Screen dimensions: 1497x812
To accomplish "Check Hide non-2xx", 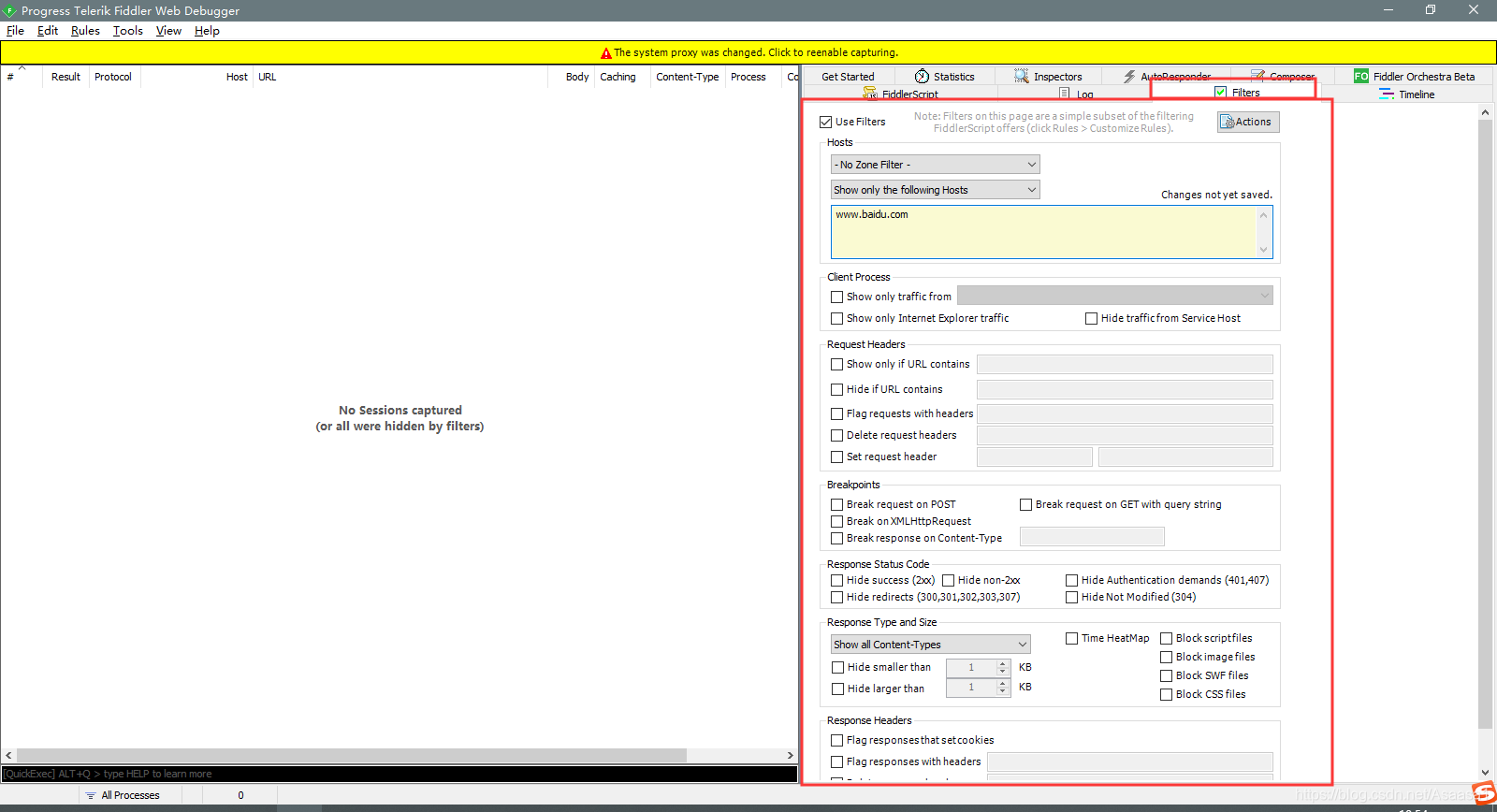I will point(948,580).
